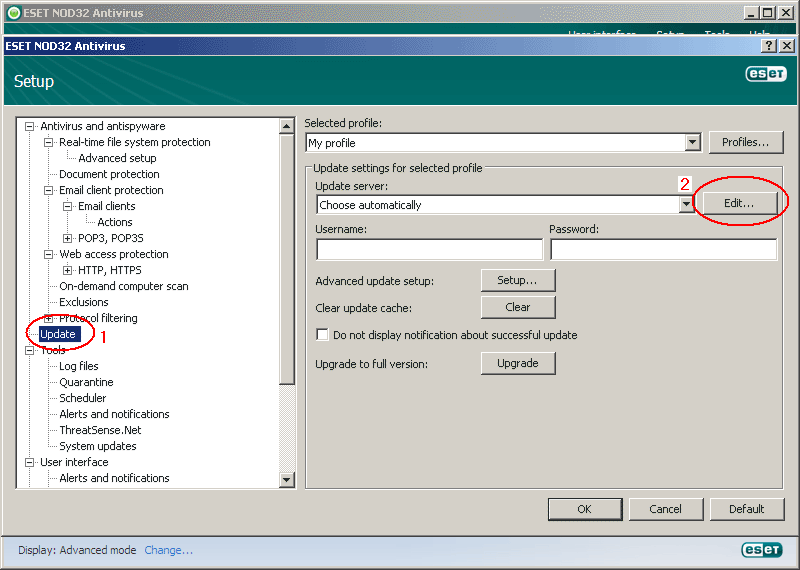Click the green ESET application icon in the title bar
The image size is (800, 570).
coord(14,13)
